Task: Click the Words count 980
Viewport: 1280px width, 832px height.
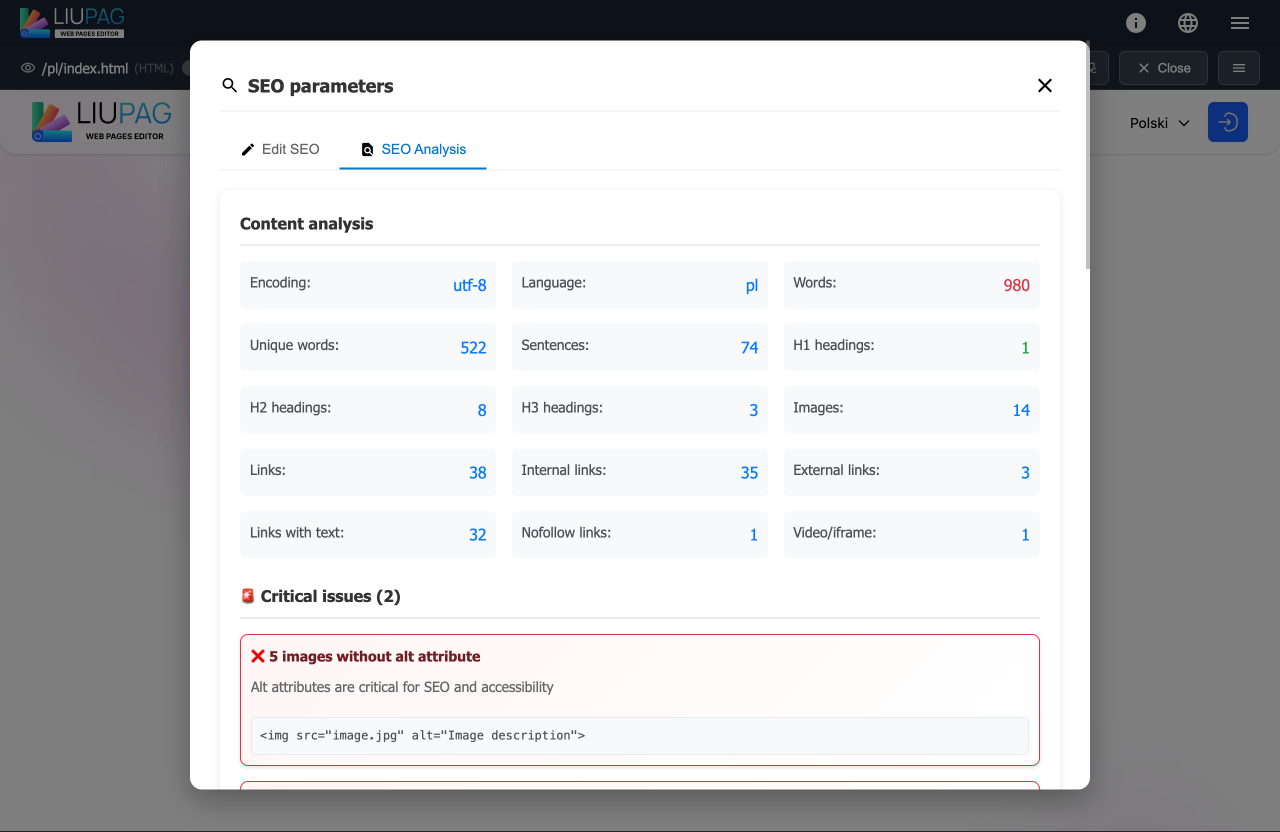Action: [1016, 285]
